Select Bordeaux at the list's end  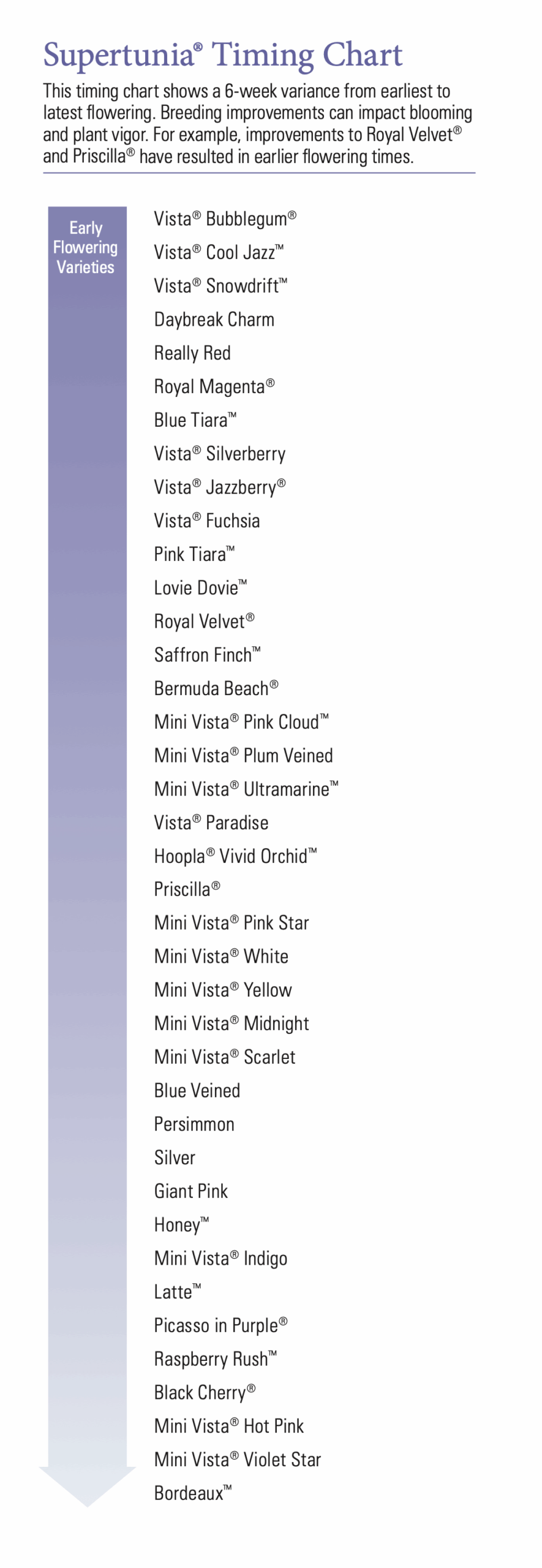pos(193,1493)
